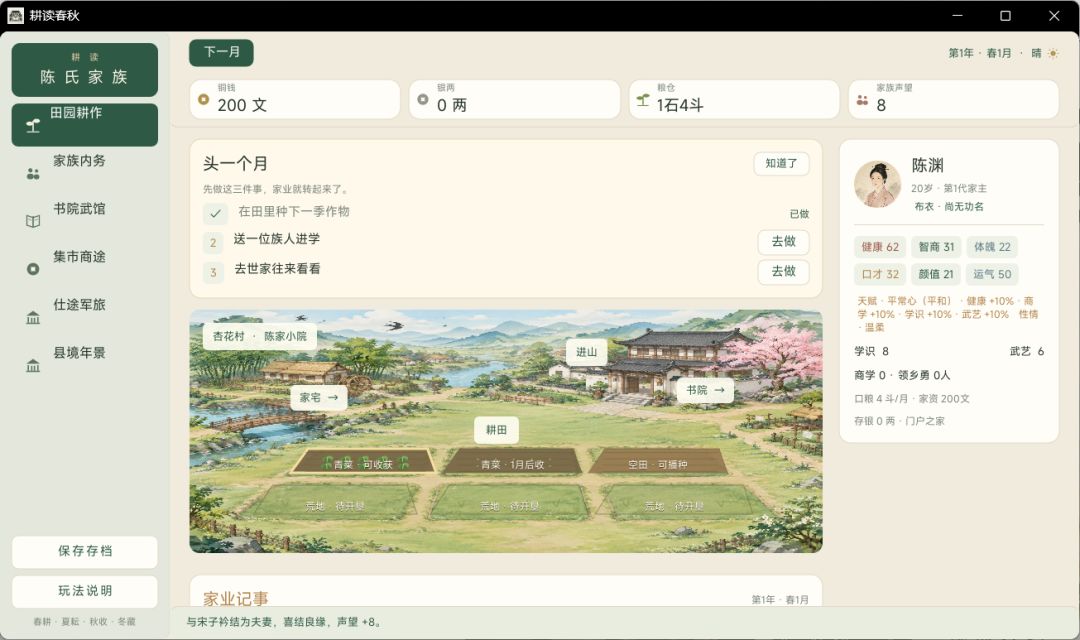The width and height of the screenshot is (1080, 640).
Task: Open the 田园耕作 section
Action: point(85,125)
